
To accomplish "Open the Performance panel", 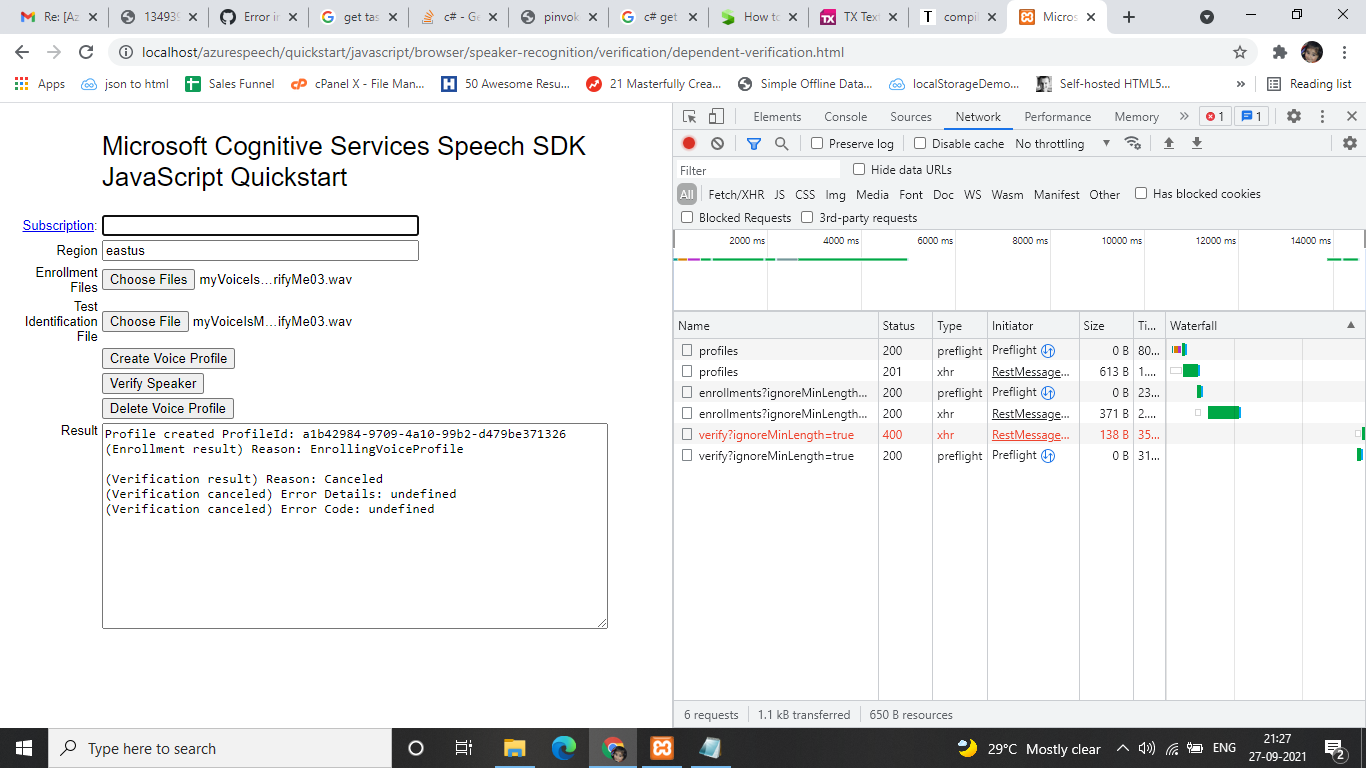I will coord(1057,116).
